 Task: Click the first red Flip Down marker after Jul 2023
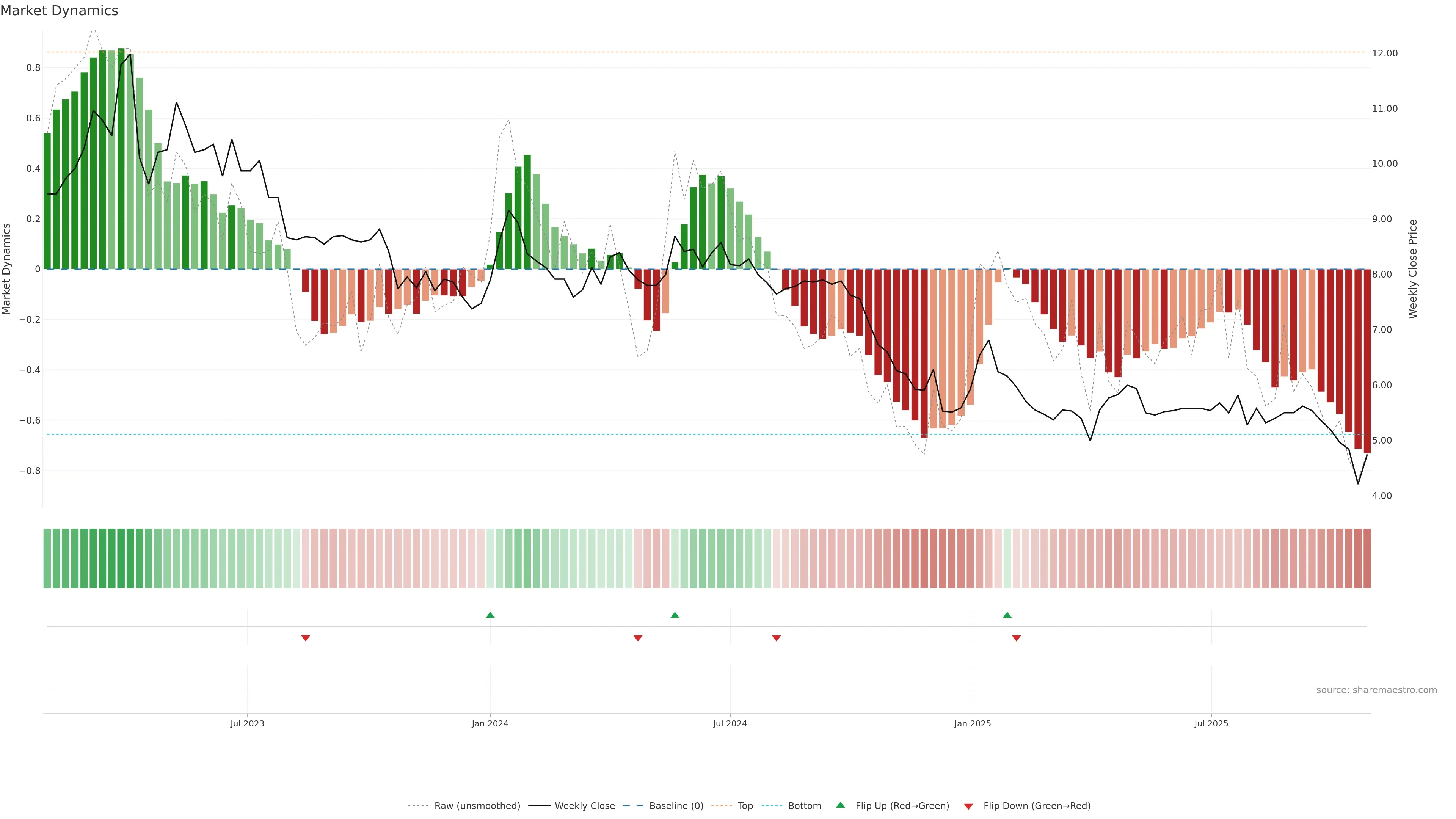click(x=305, y=638)
